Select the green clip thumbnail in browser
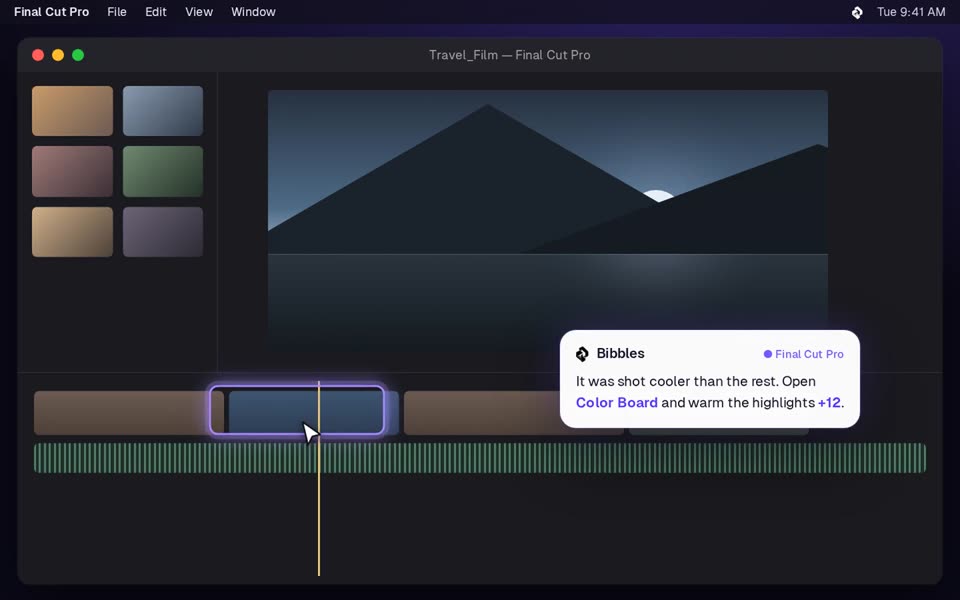960x600 pixels. tap(163, 171)
